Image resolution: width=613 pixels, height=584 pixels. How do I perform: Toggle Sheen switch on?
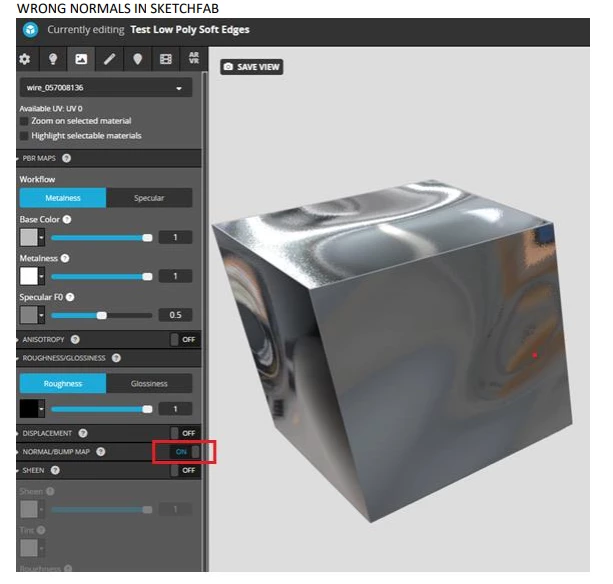coord(184,471)
